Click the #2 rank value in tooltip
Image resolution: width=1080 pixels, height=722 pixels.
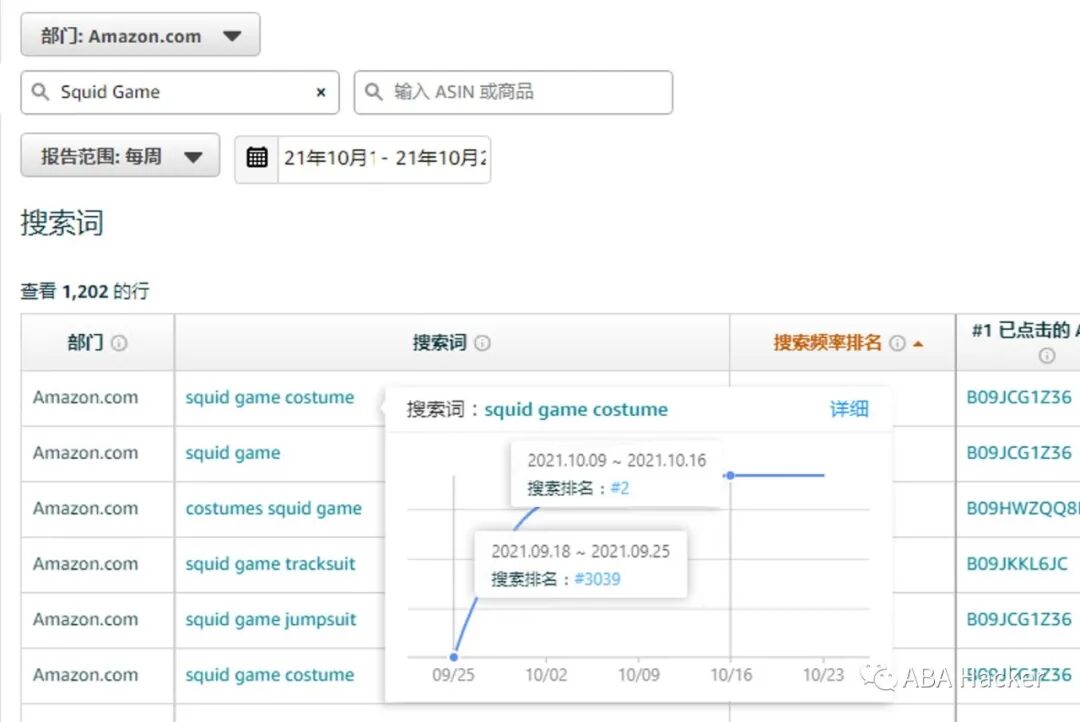(x=619, y=488)
